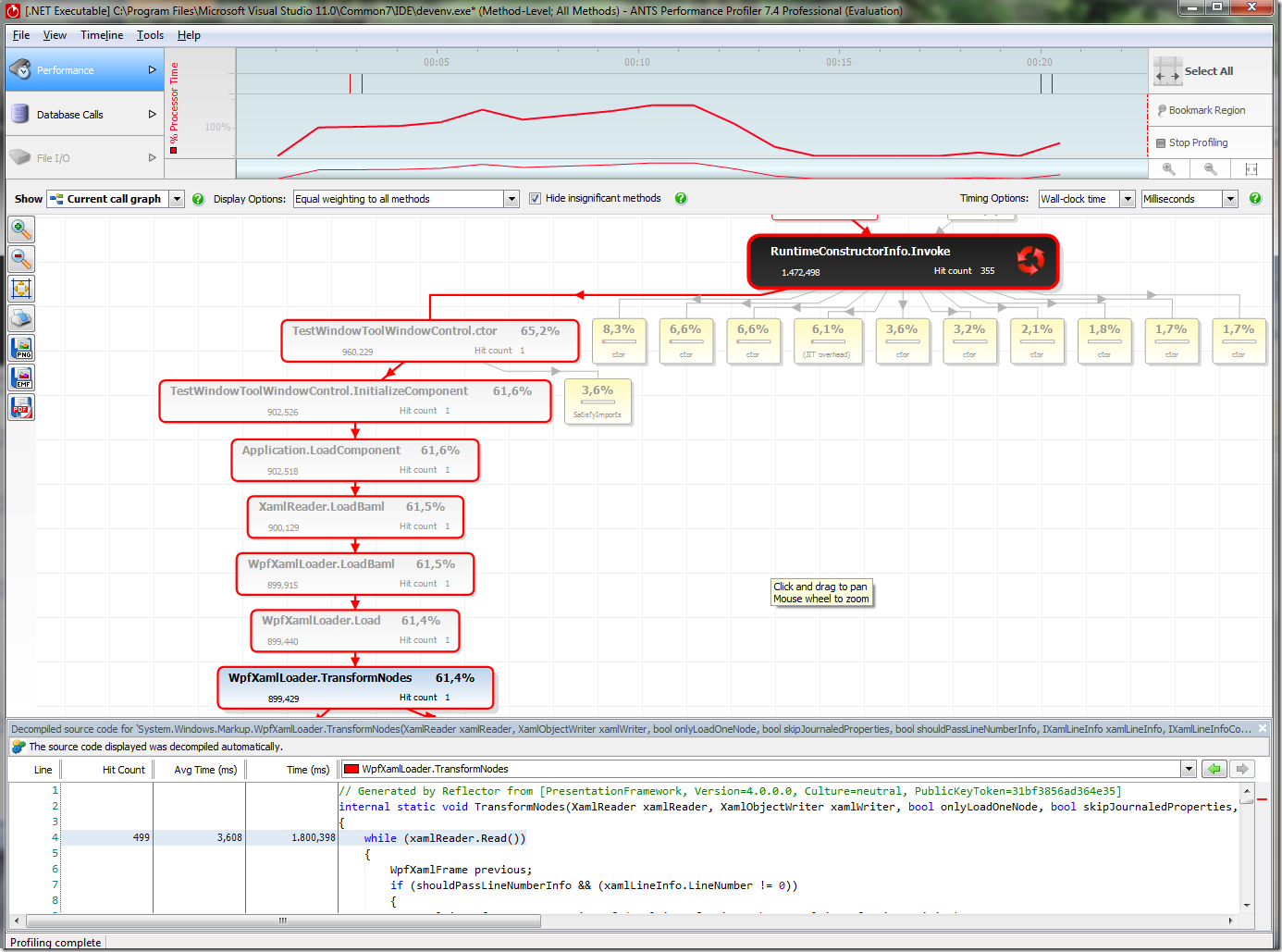Image resolution: width=1282 pixels, height=952 pixels.
Task: Select the WpfXamlLoader.TransformNodes node
Action: pyautogui.click(x=355, y=687)
